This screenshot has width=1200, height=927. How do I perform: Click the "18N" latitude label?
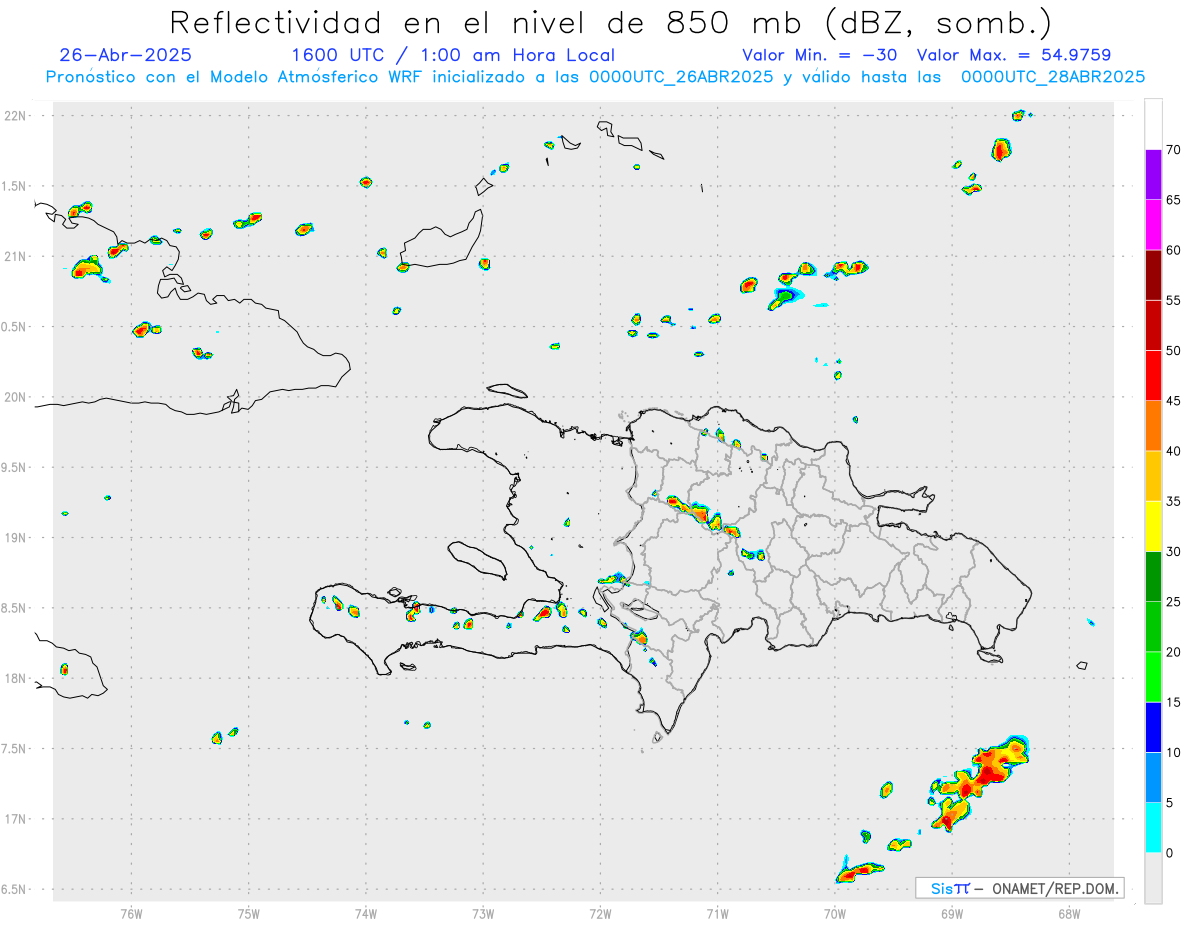point(16,678)
